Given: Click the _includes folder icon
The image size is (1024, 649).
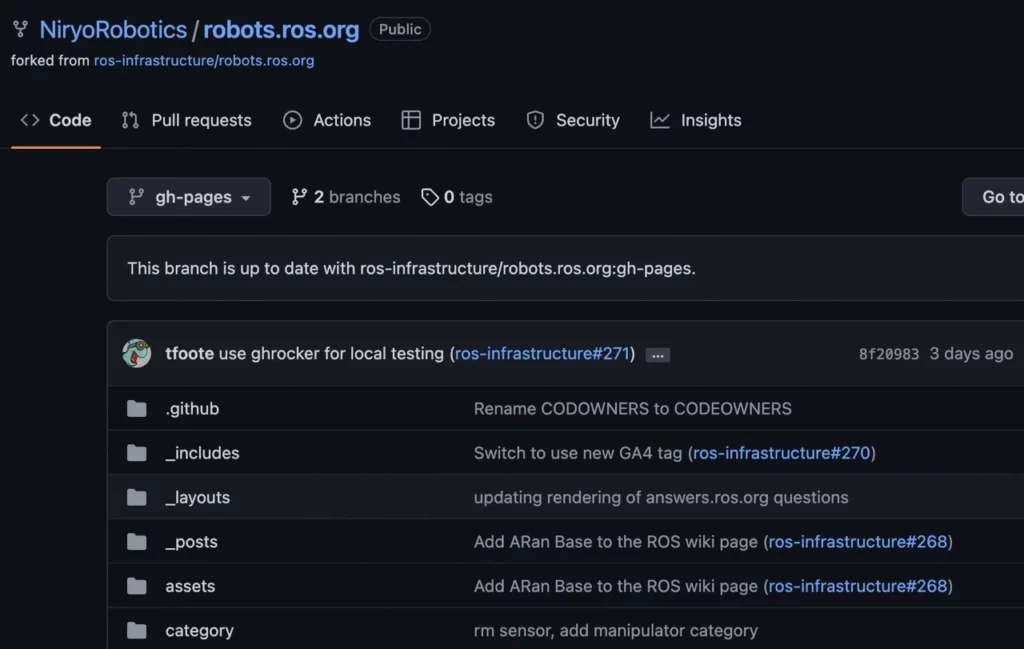Looking at the screenshot, I should tap(137, 453).
